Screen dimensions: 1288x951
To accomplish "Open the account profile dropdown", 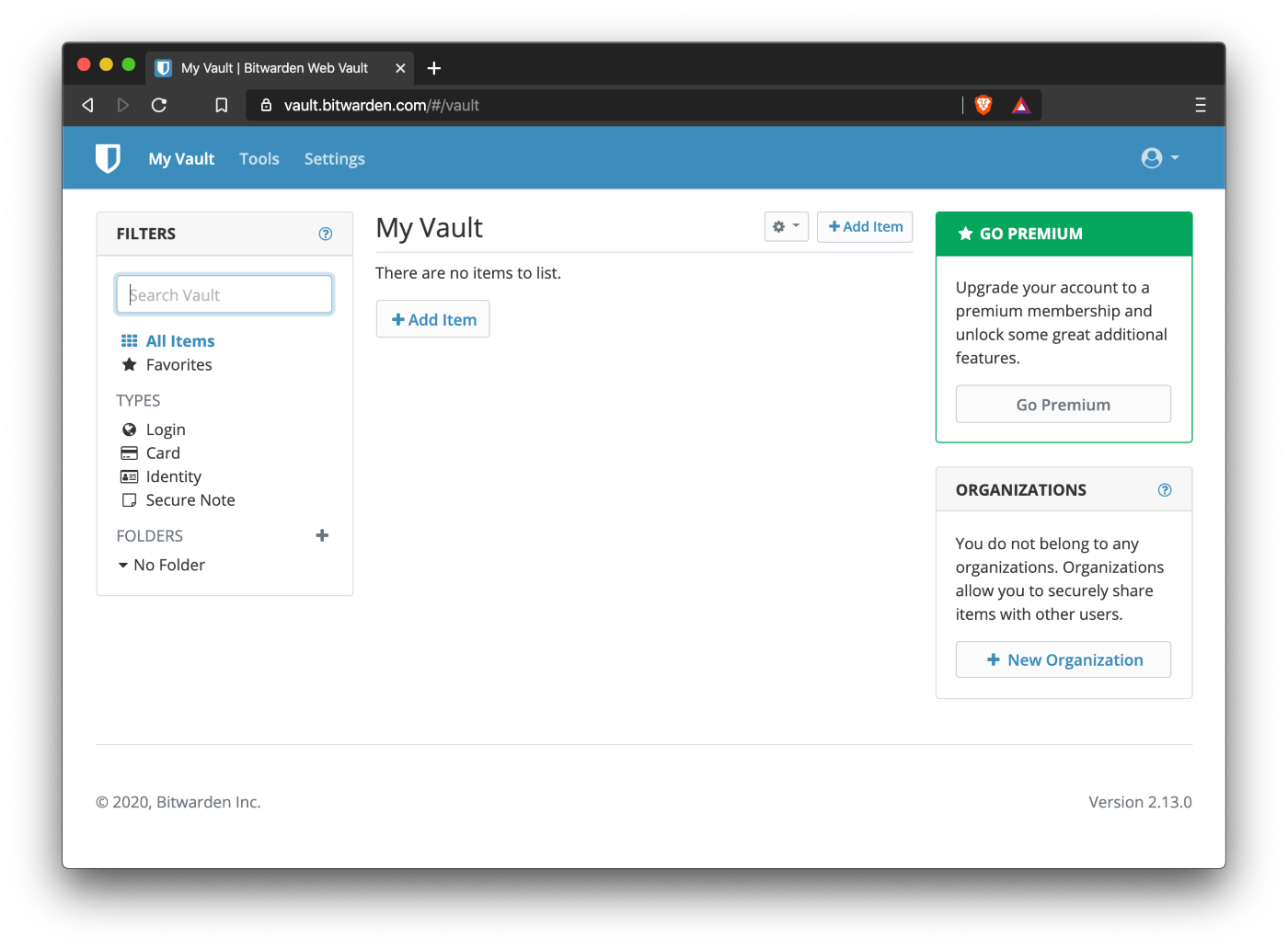I will pyautogui.click(x=1159, y=158).
